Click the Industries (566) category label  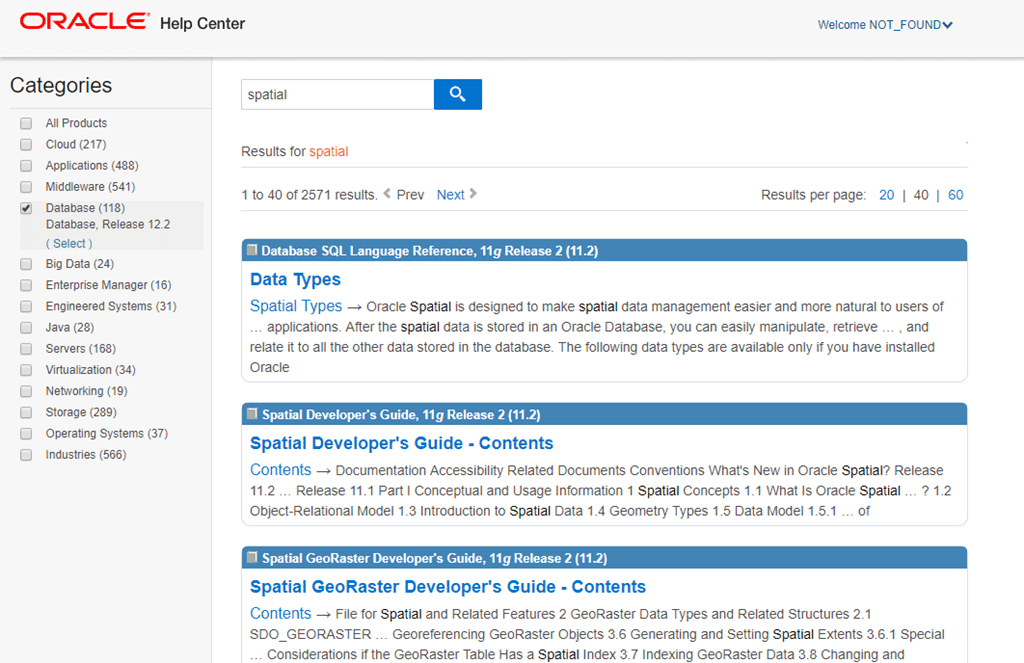[x=86, y=455]
